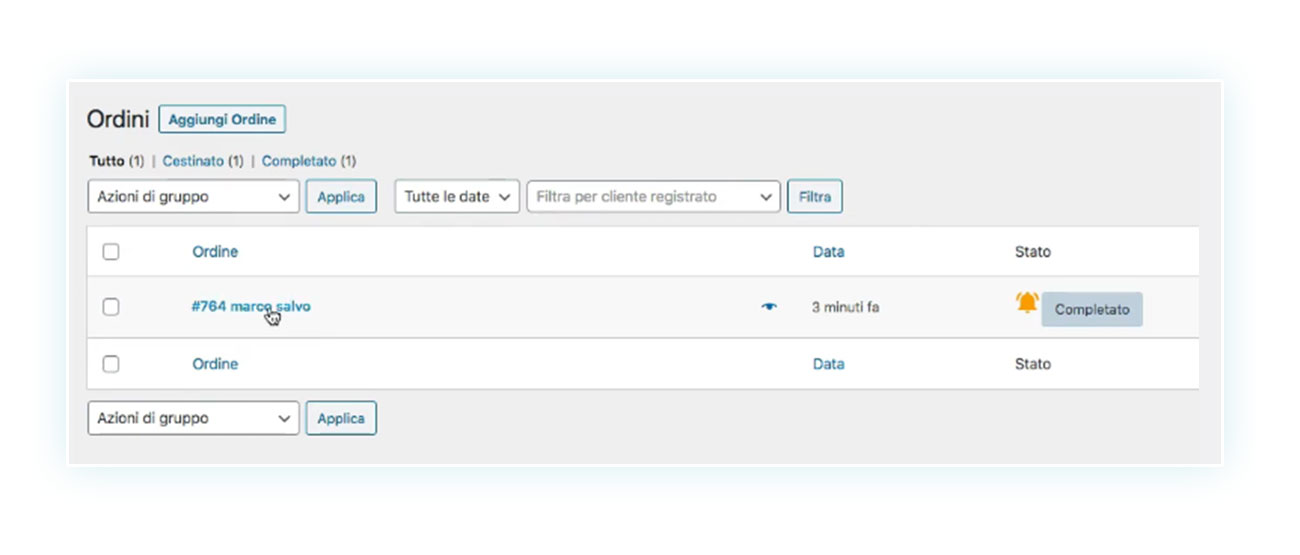This screenshot has width=1300, height=555.
Task: Open order #764 marco salvo
Action: [251, 307]
